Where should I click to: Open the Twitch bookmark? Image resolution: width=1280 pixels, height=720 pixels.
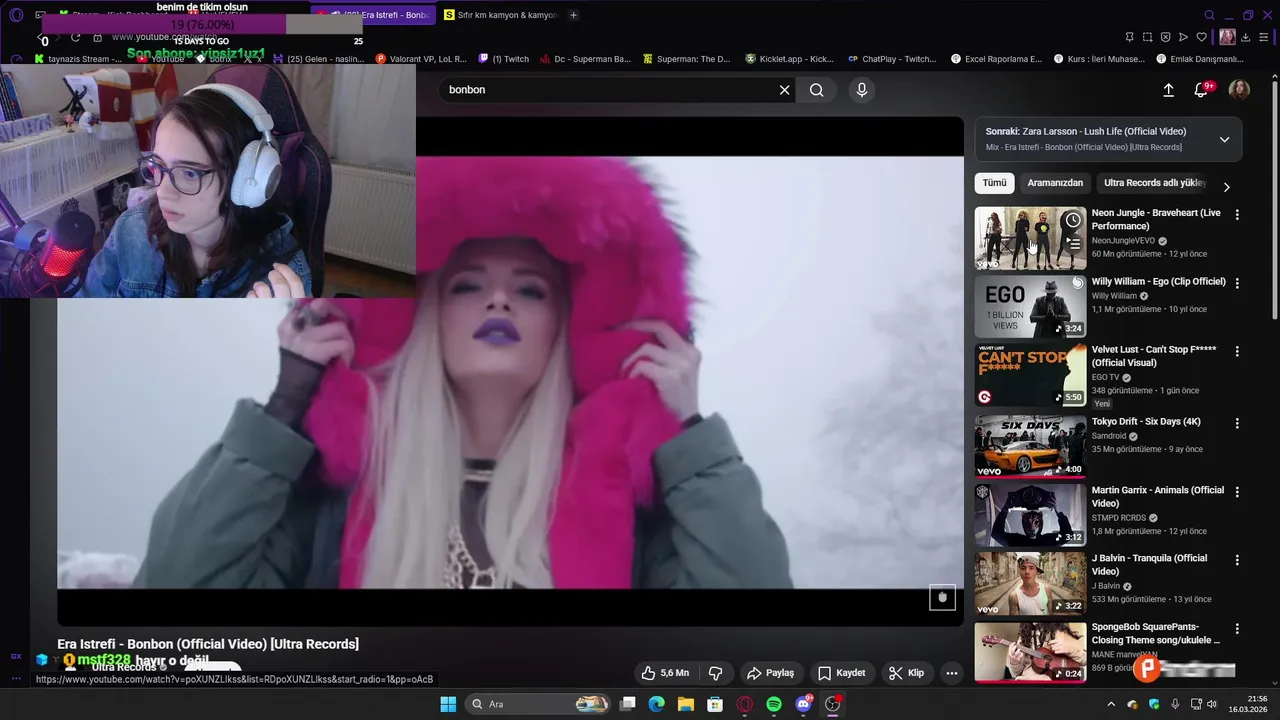coord(504,59)
